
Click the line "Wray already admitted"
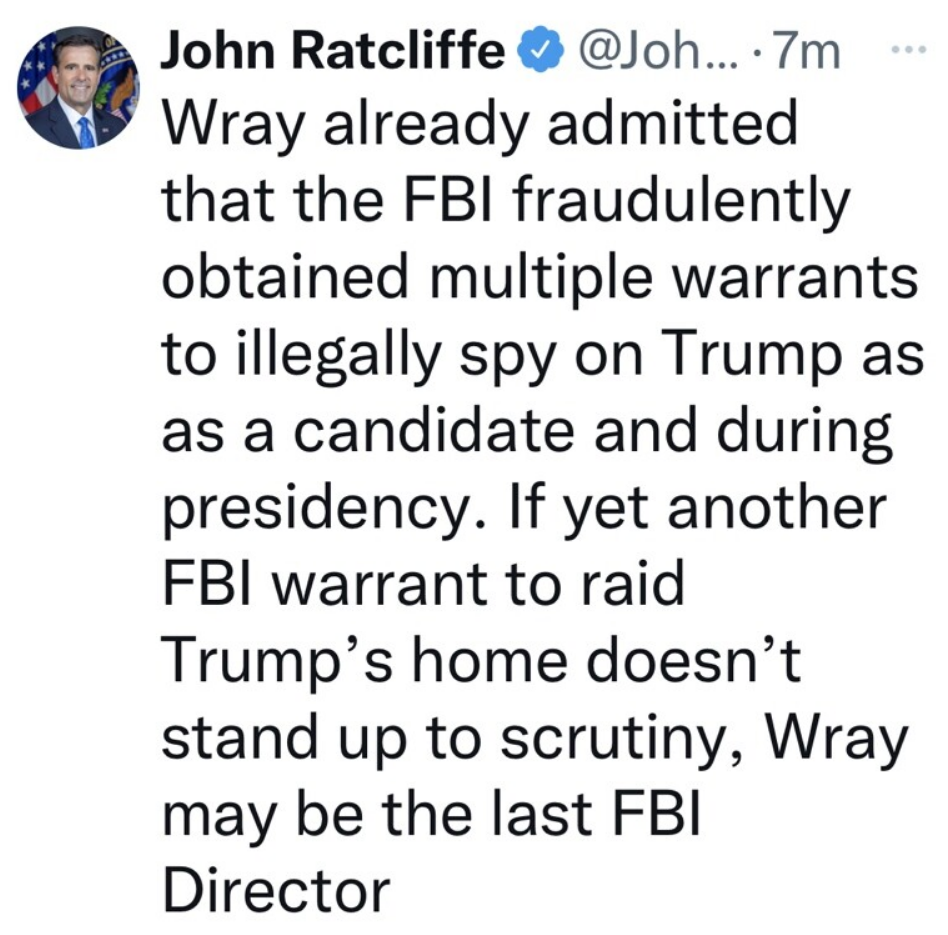pyautogui.click(x=479, y=123)
